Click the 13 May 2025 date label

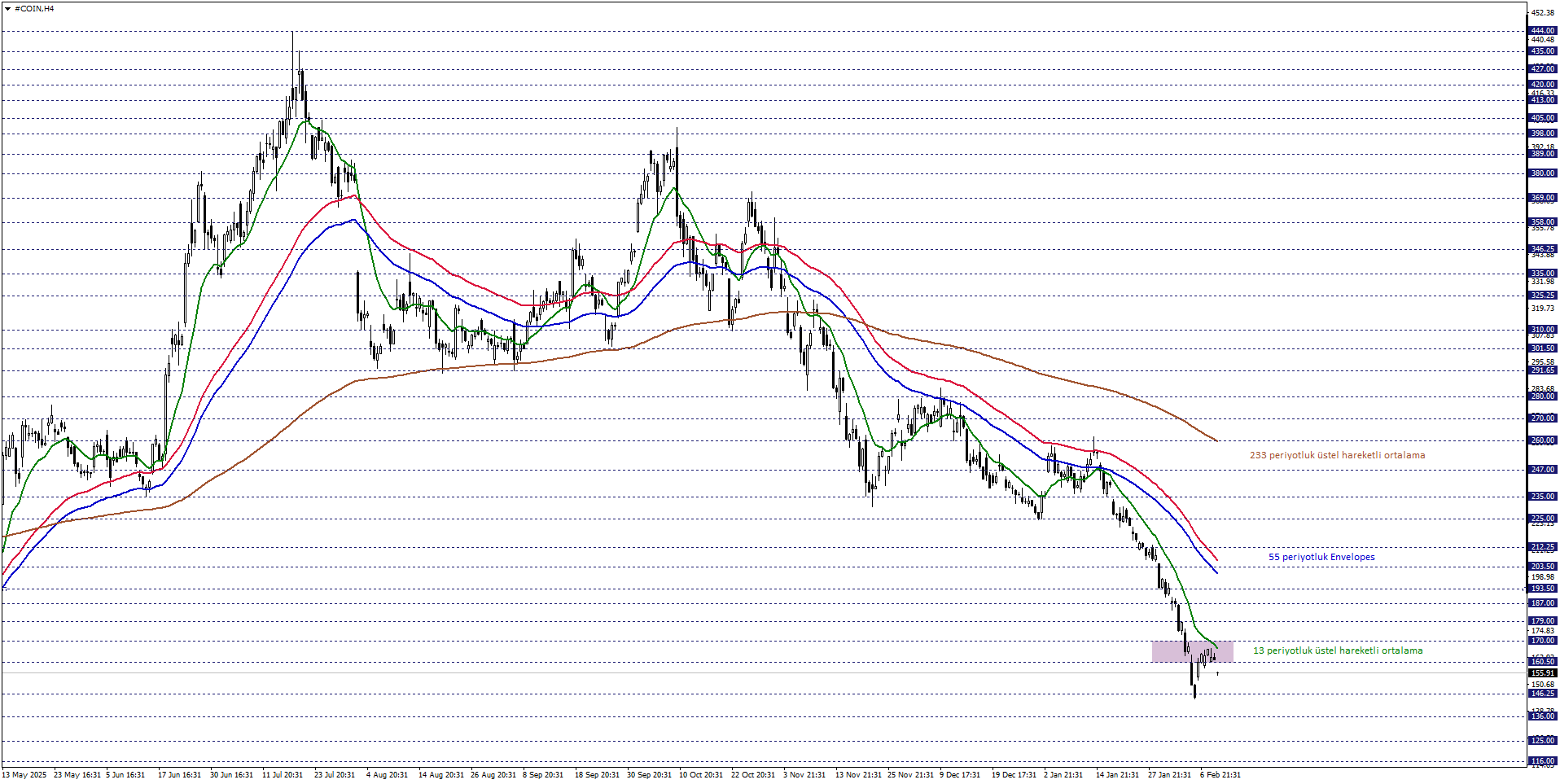click(x=24, y=774)
